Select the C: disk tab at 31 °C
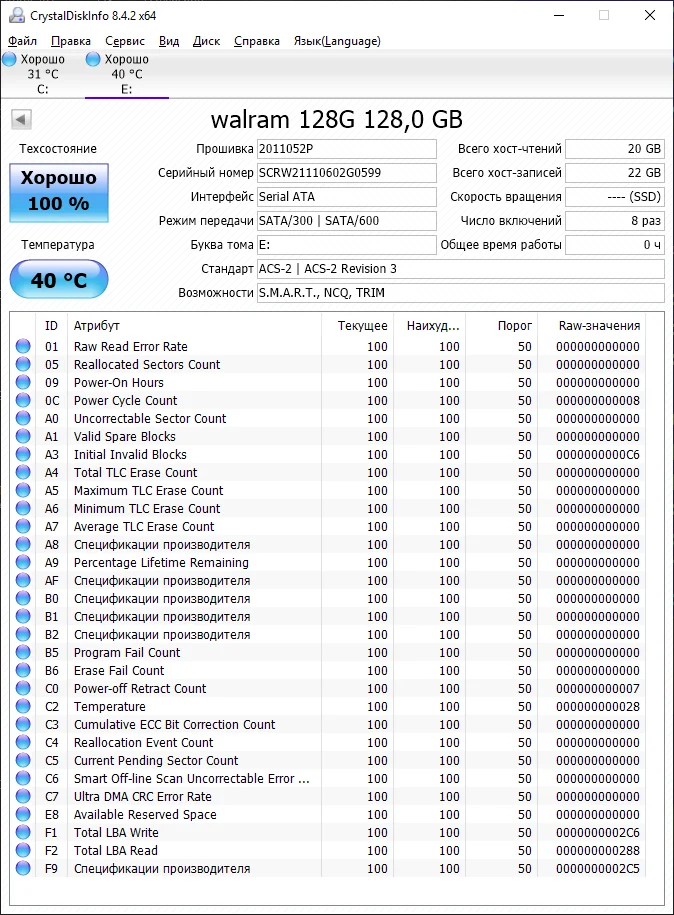 (x=42, y=74)
